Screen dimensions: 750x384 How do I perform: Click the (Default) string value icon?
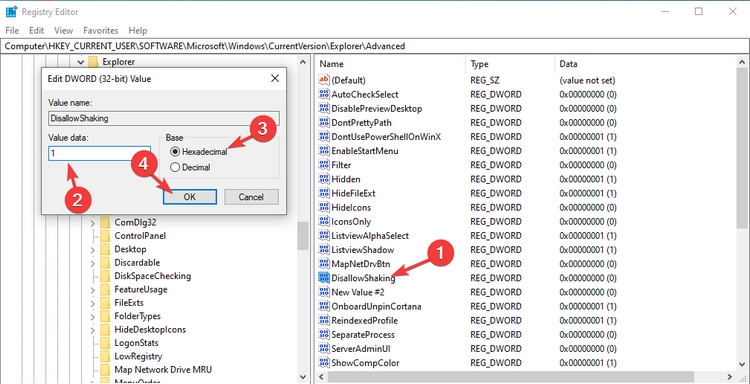[324, 80]
